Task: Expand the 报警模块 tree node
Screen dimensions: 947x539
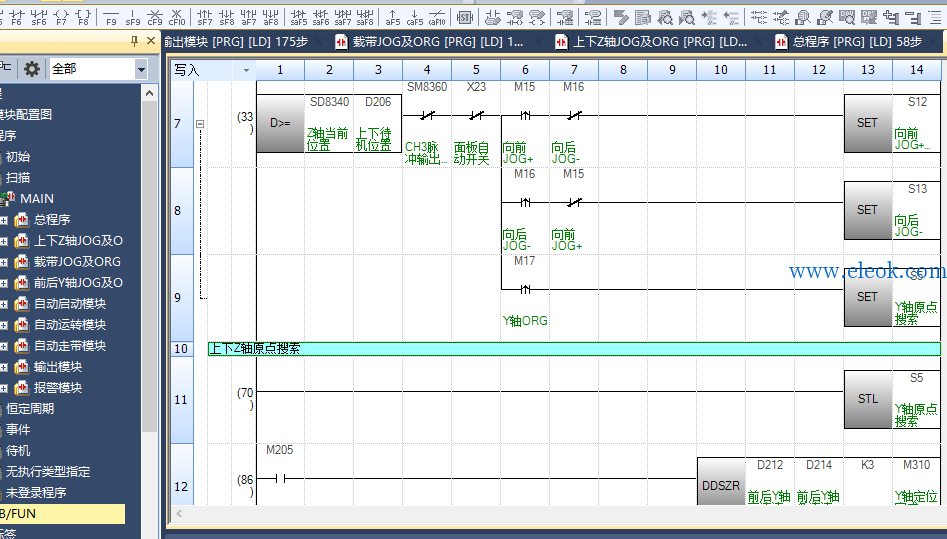Action: point(4,388)
